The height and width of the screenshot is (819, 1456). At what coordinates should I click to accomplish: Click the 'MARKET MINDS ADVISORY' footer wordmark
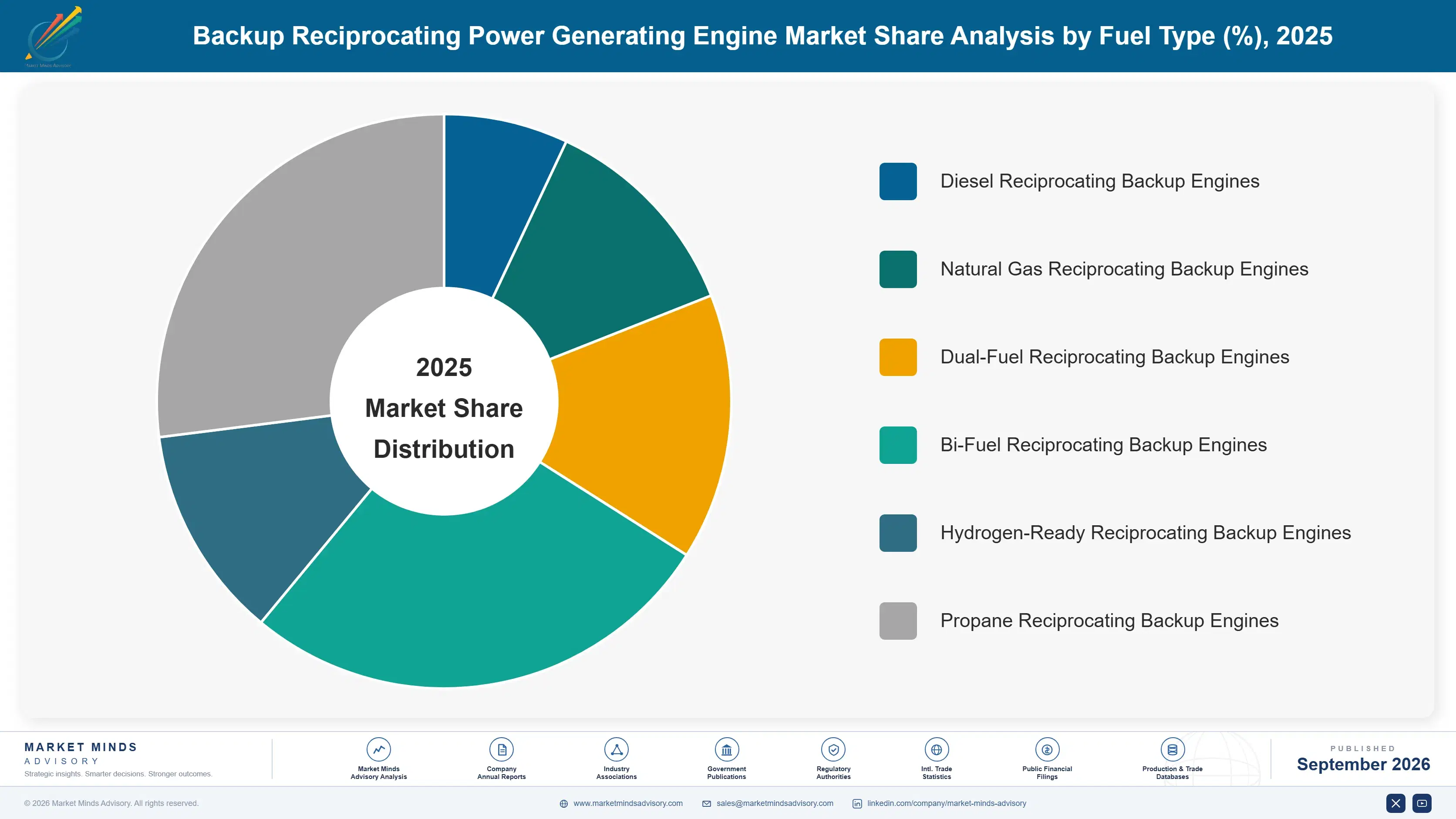pyautogui.click(x=80, y=753)
